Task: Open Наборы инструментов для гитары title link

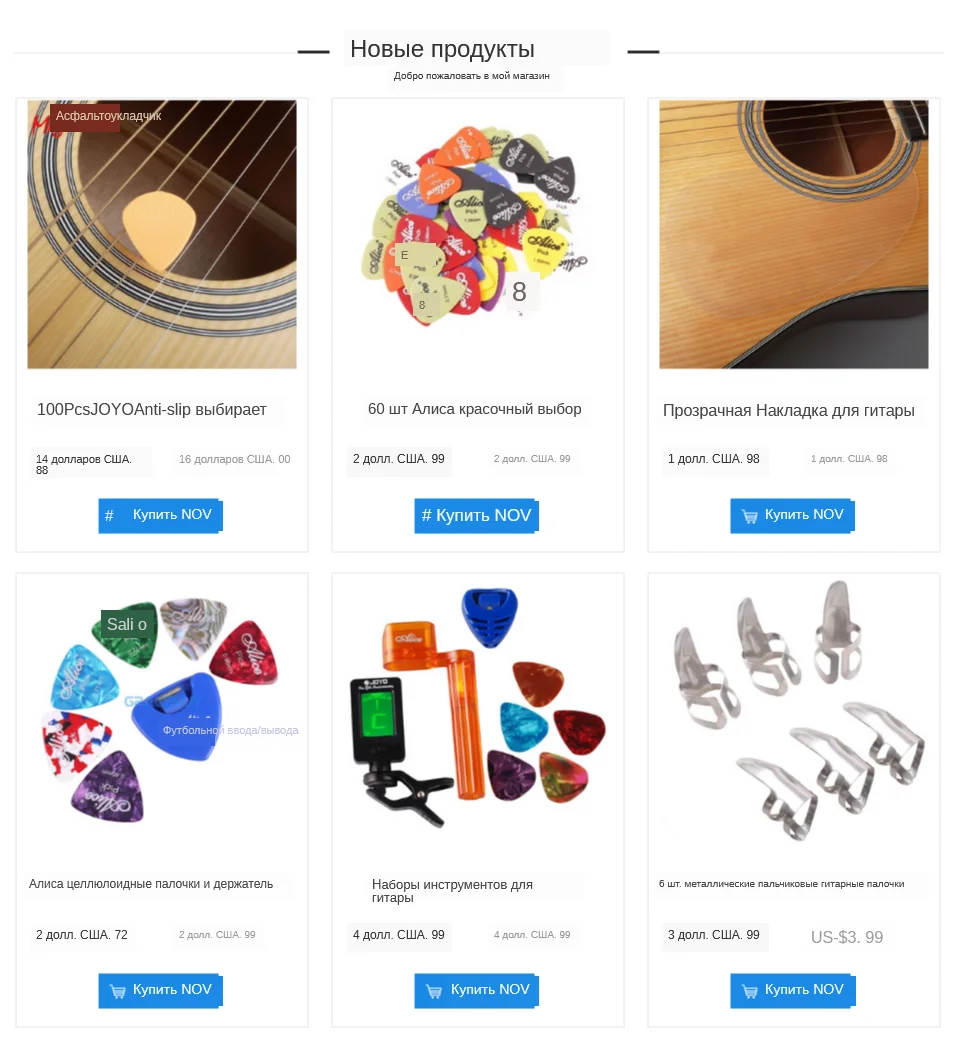Action: pyautogui.click(x=452, y=890)
